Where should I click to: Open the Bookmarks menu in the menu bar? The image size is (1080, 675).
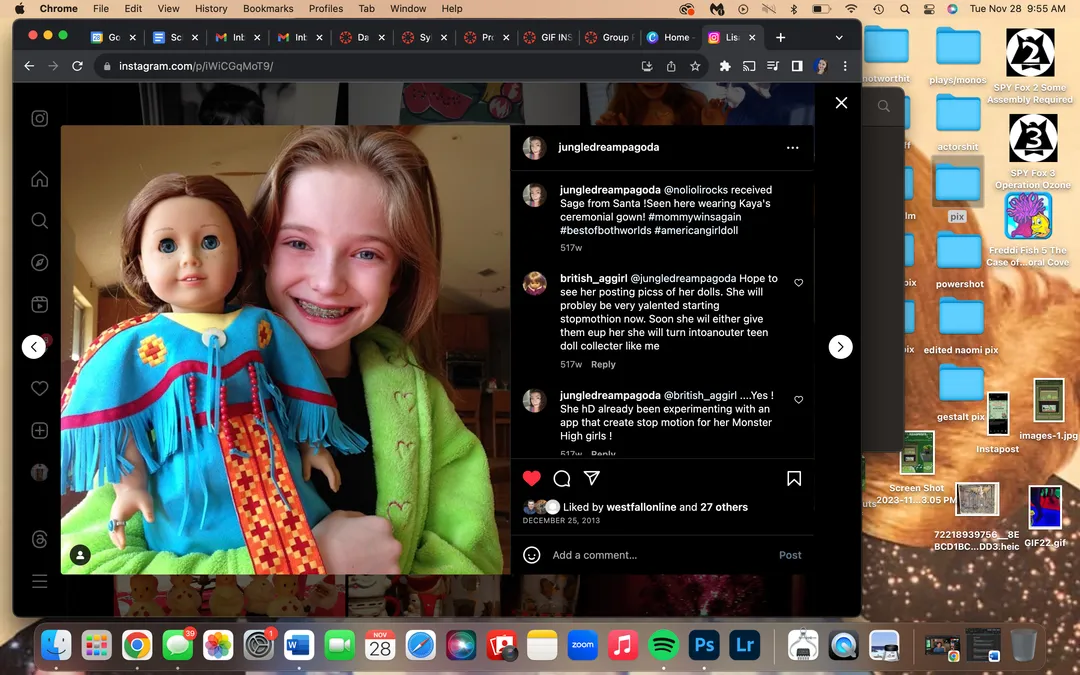pyautogui.click(x=268, y=8)
